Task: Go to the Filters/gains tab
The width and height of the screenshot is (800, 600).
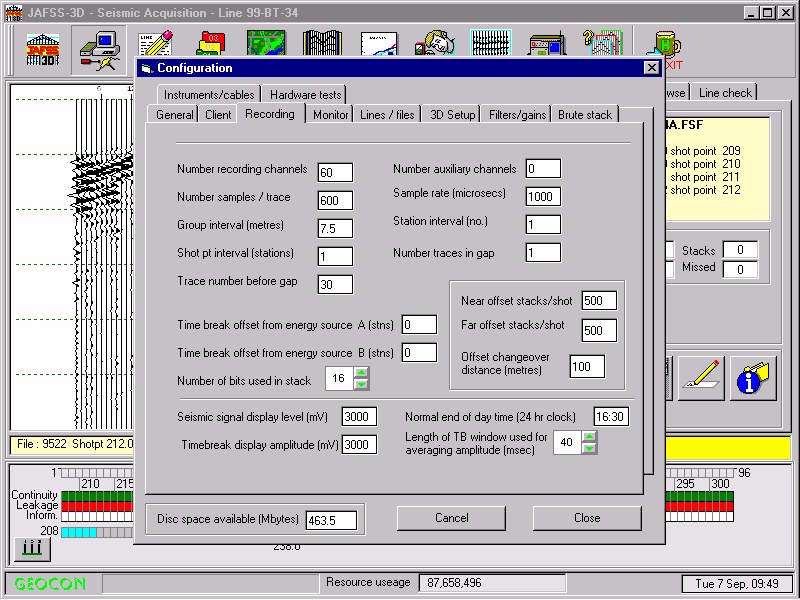Action: click(x=517, y=114)
